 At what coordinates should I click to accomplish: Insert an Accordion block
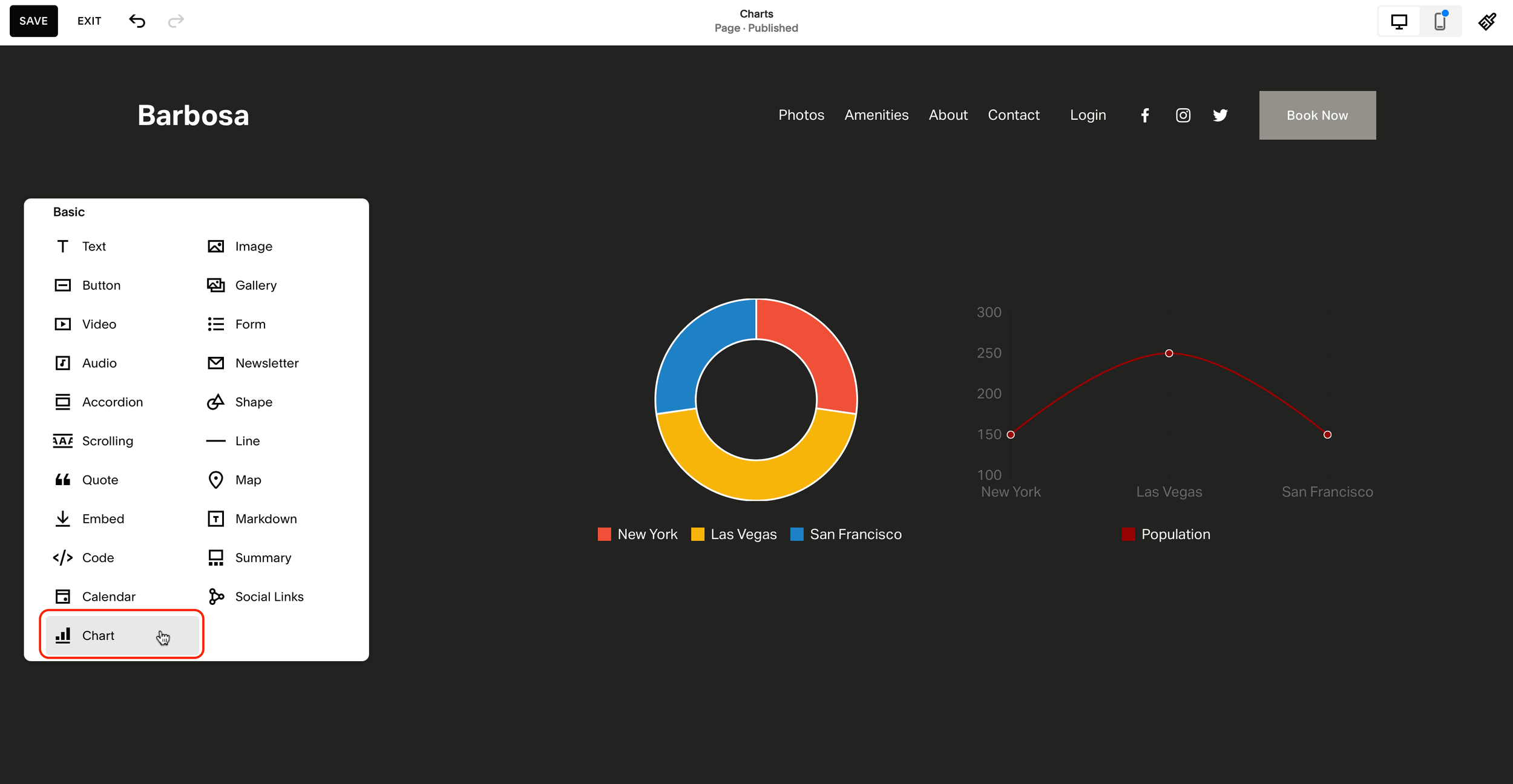point(113,402)
